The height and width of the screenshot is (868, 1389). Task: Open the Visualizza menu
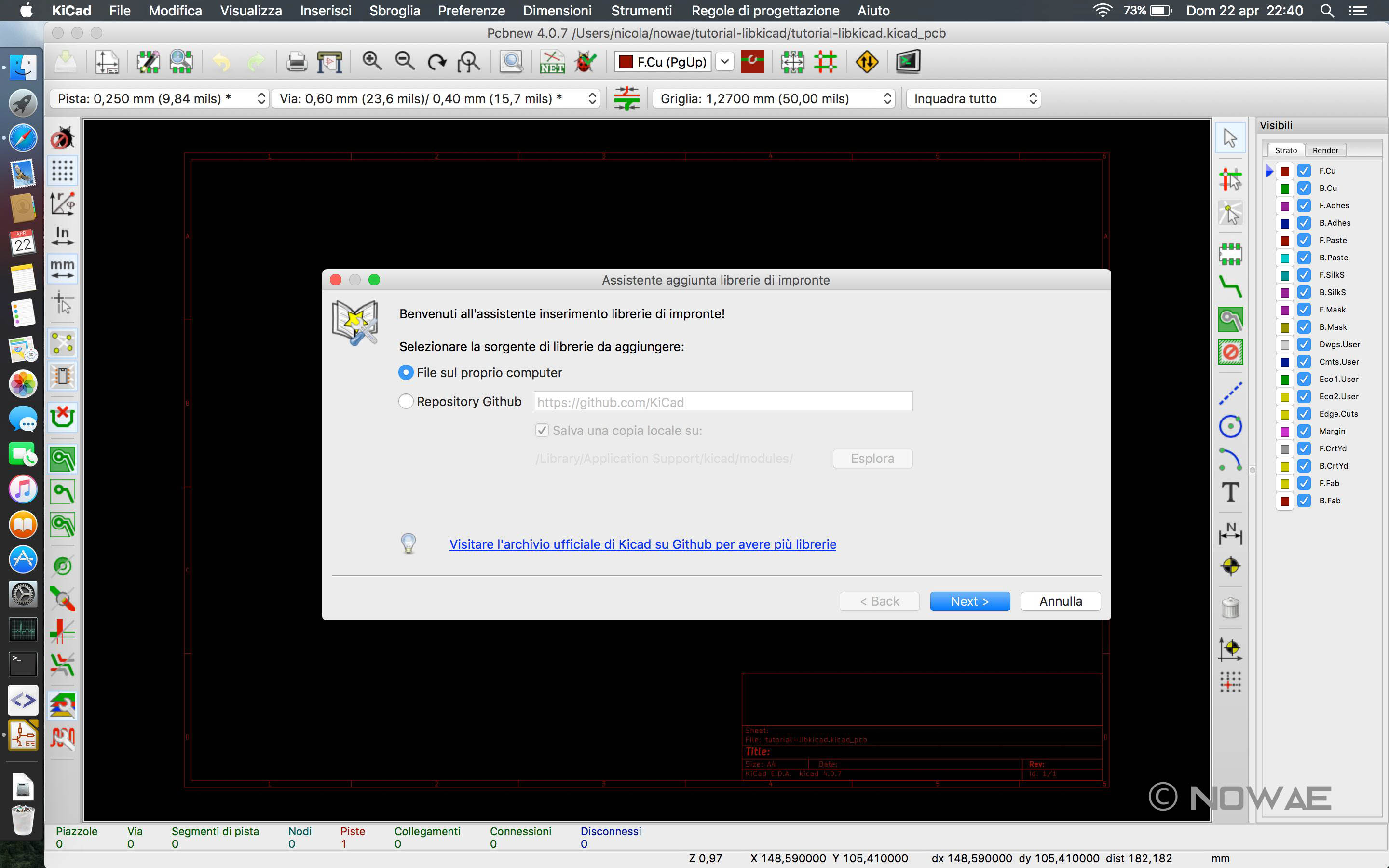coord(251,10)
